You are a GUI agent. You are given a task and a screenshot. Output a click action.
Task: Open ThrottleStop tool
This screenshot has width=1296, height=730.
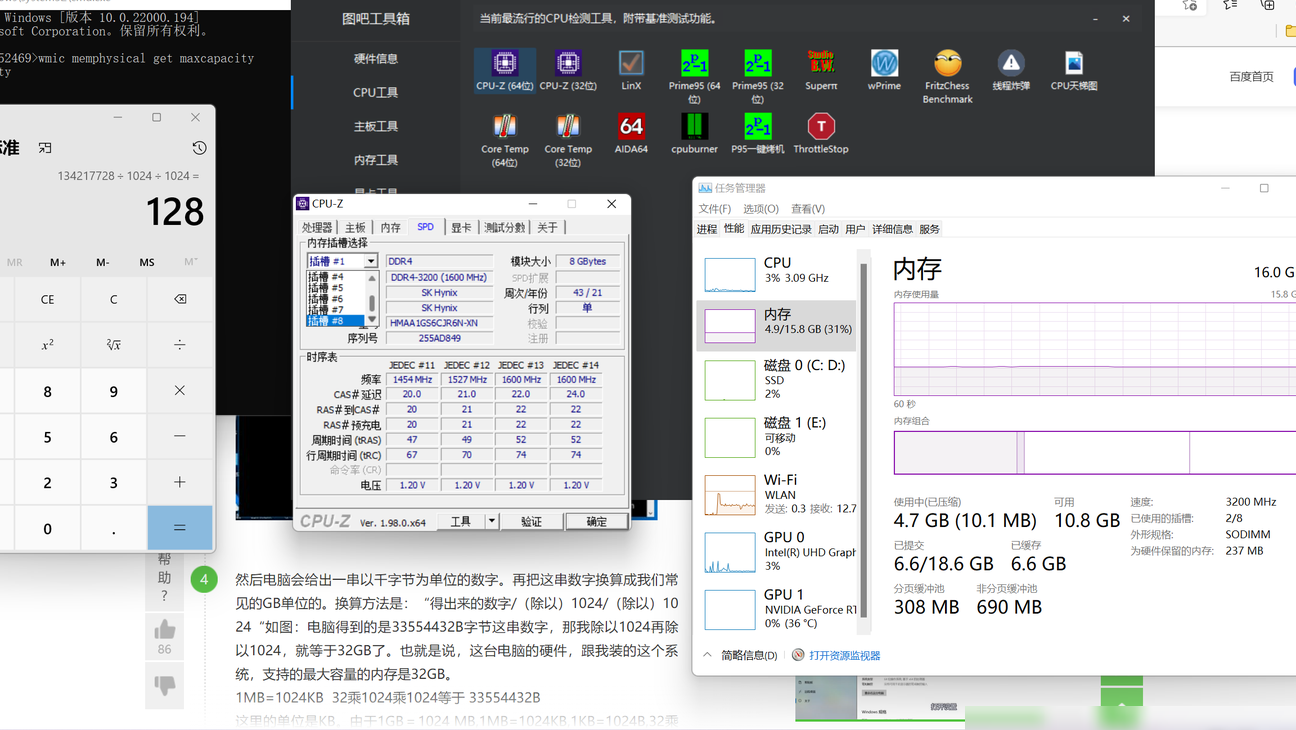pyautogui.click(x=821, y=133)
